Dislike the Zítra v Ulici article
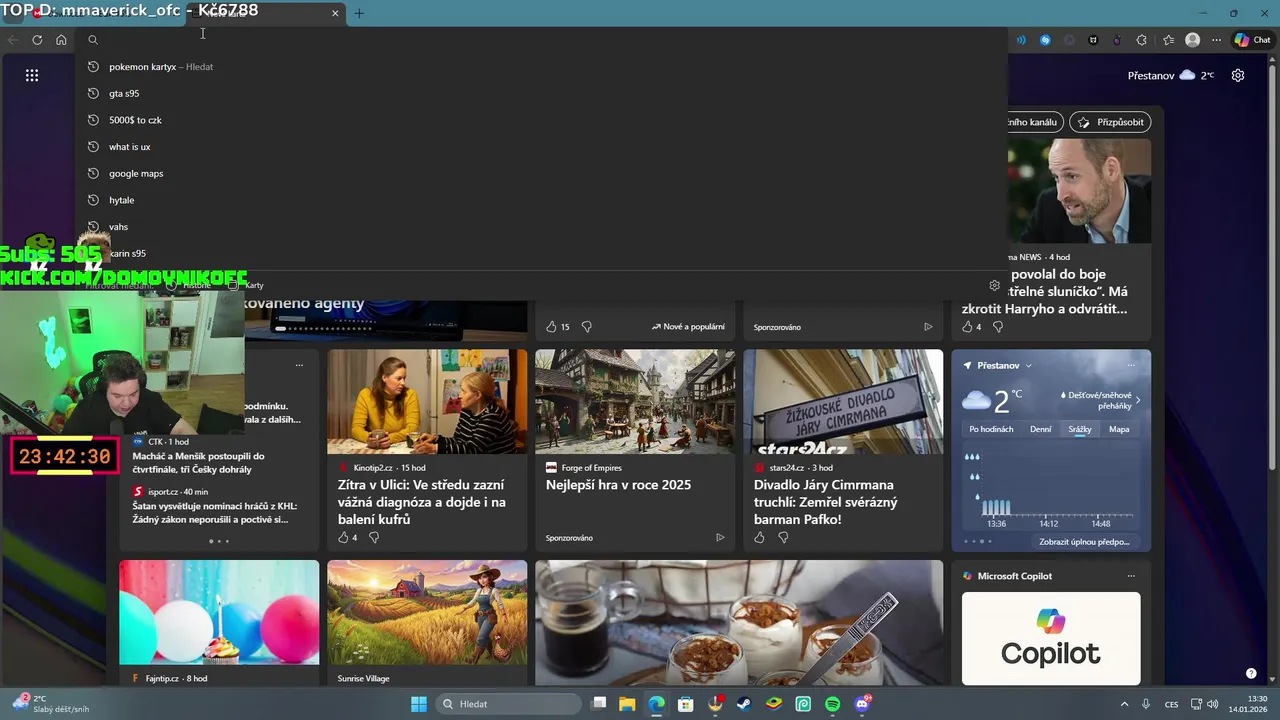 tap(374, 537)
